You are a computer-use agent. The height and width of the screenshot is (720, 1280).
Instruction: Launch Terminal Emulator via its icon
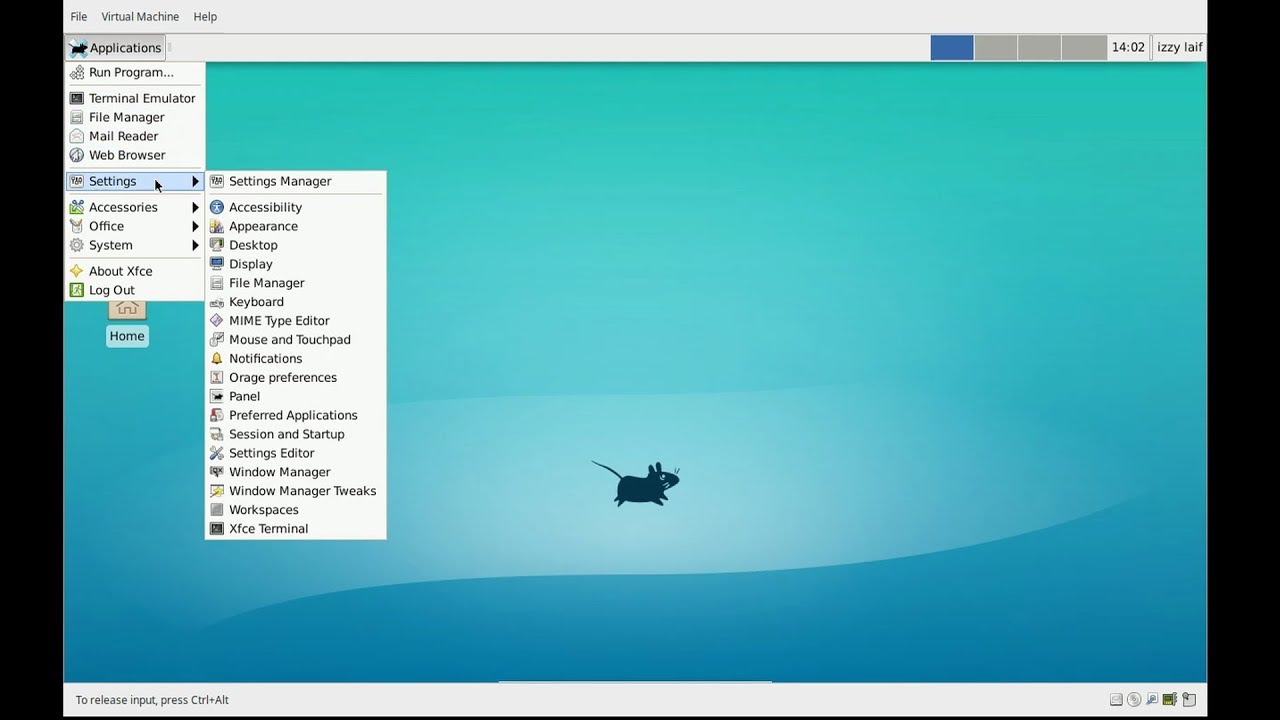click(77, 98)
